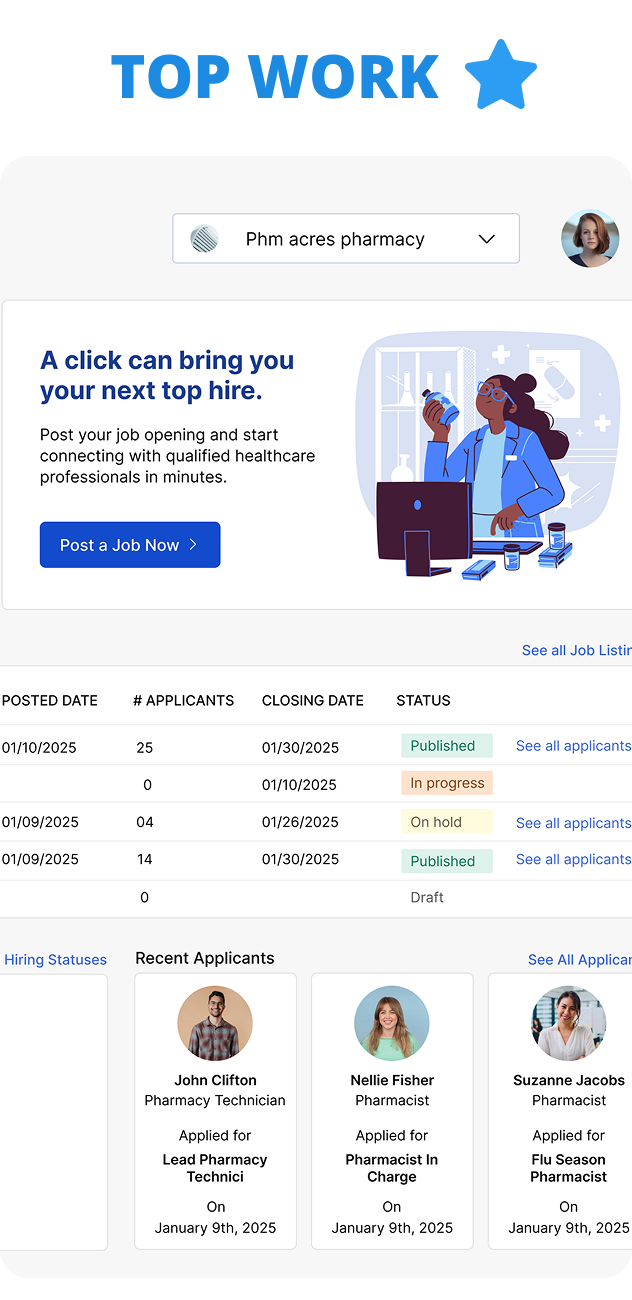Open Suzanne Jacobs's profile photo
This screenshot has height=1300, width=632.
(569, 1024)
